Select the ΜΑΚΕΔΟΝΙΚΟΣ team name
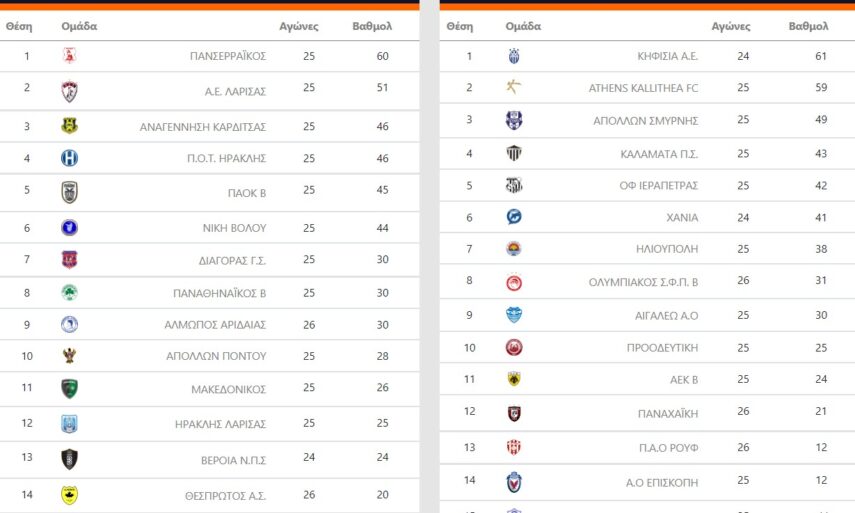The image size is (855, 513). (x=229, y=389)
